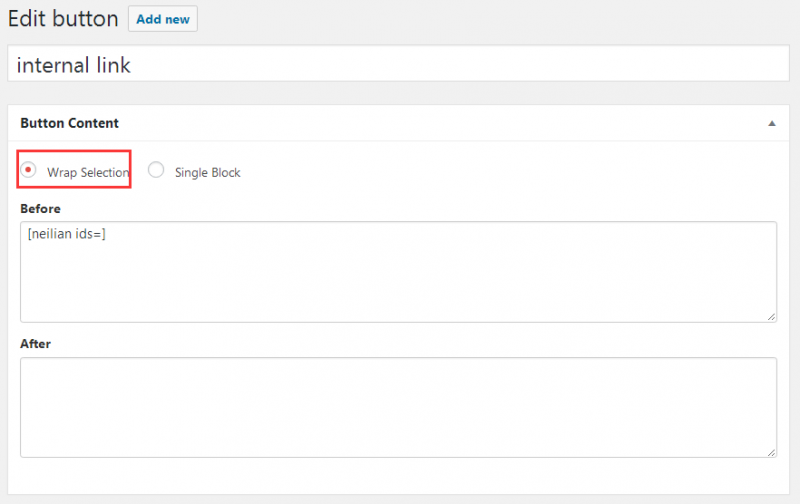
Task: Click the Add new button
Action: pyautogui.click(x=163, y=19)
